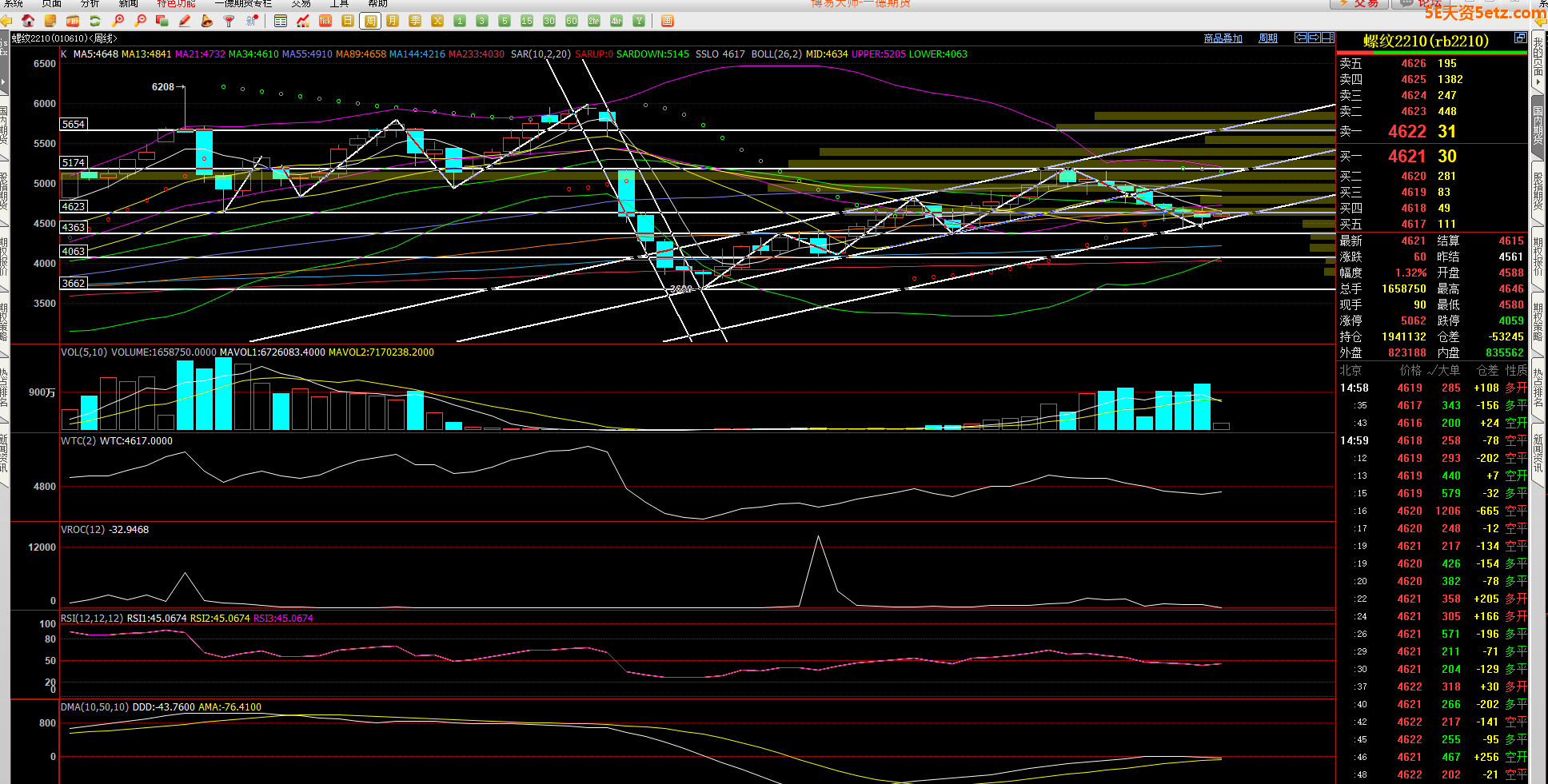The image size is (1548, 784).
Task: Open the 一德期货专栏 menu
Action: point(244,4)
